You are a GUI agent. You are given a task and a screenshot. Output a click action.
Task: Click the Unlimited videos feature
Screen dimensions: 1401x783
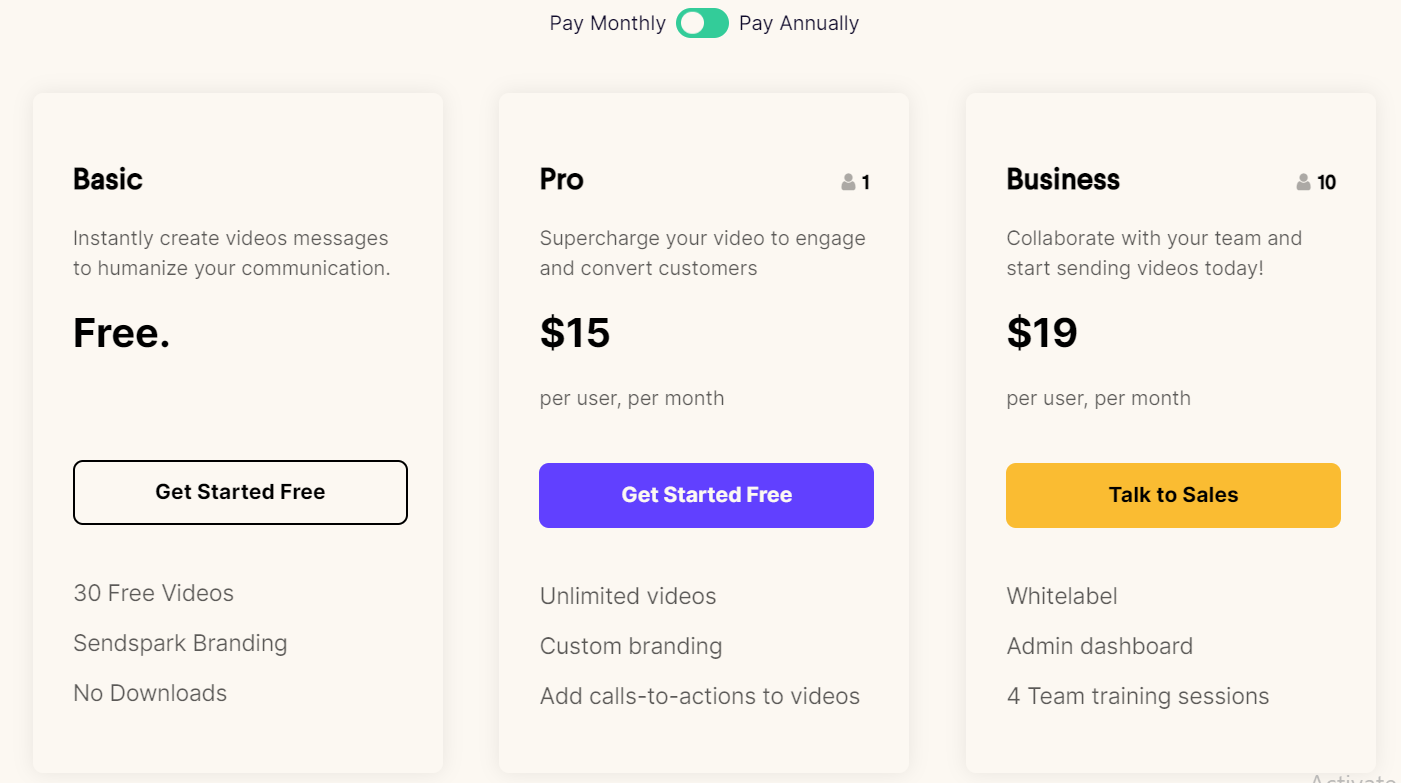[x=628, y=596]
